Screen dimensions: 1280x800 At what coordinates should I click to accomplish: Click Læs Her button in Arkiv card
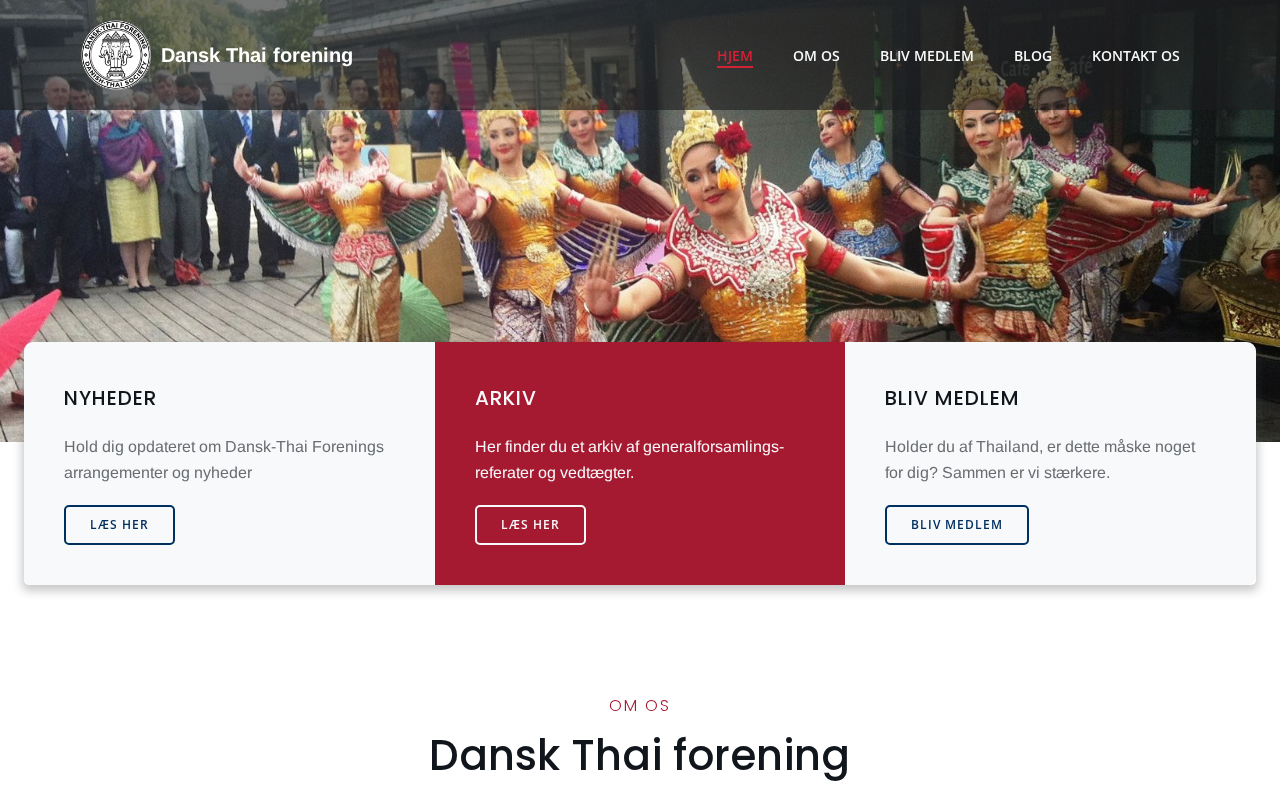click(x=530, y=525)
